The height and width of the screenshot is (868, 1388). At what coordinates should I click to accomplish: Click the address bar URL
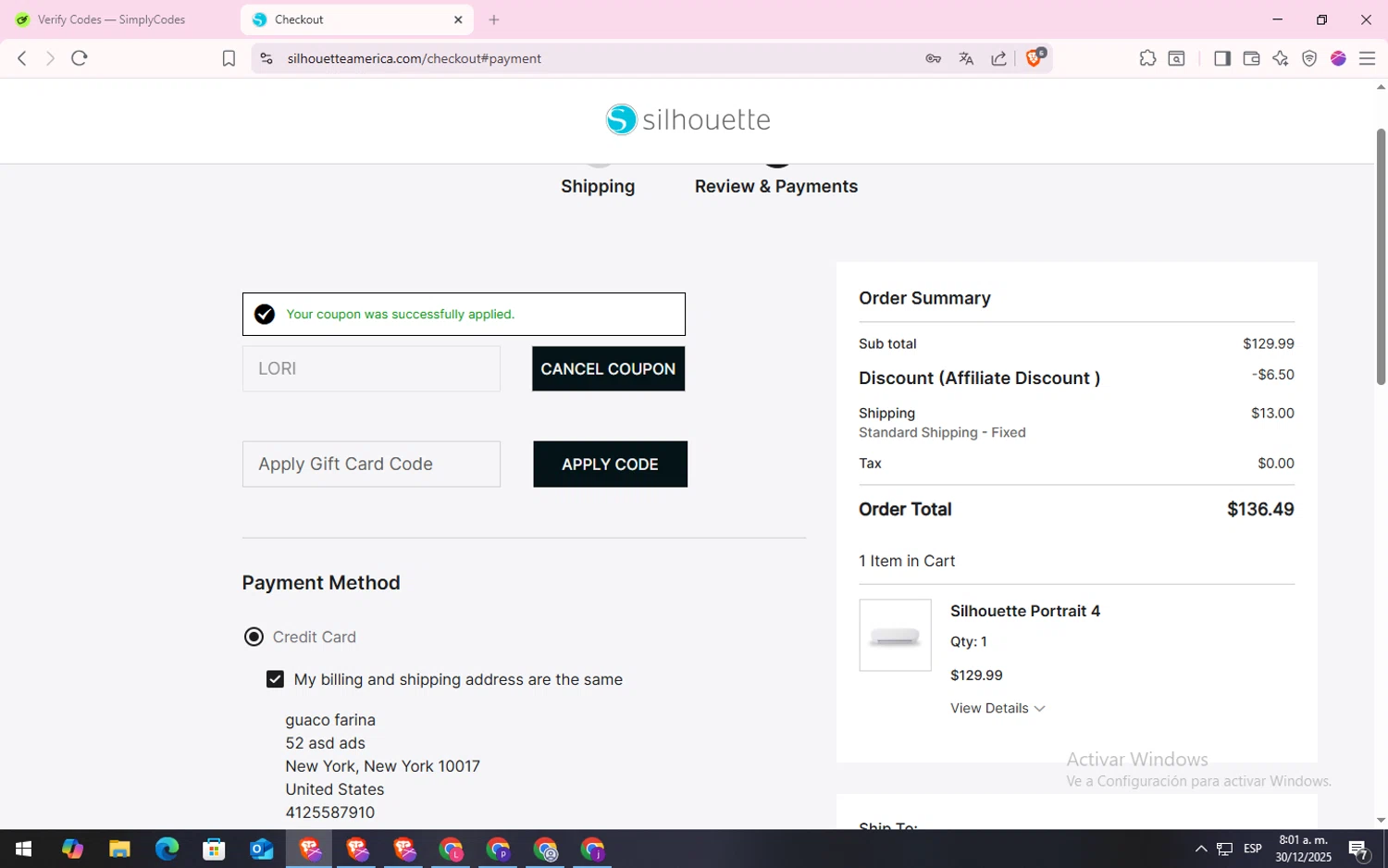(x=414, y=58)
